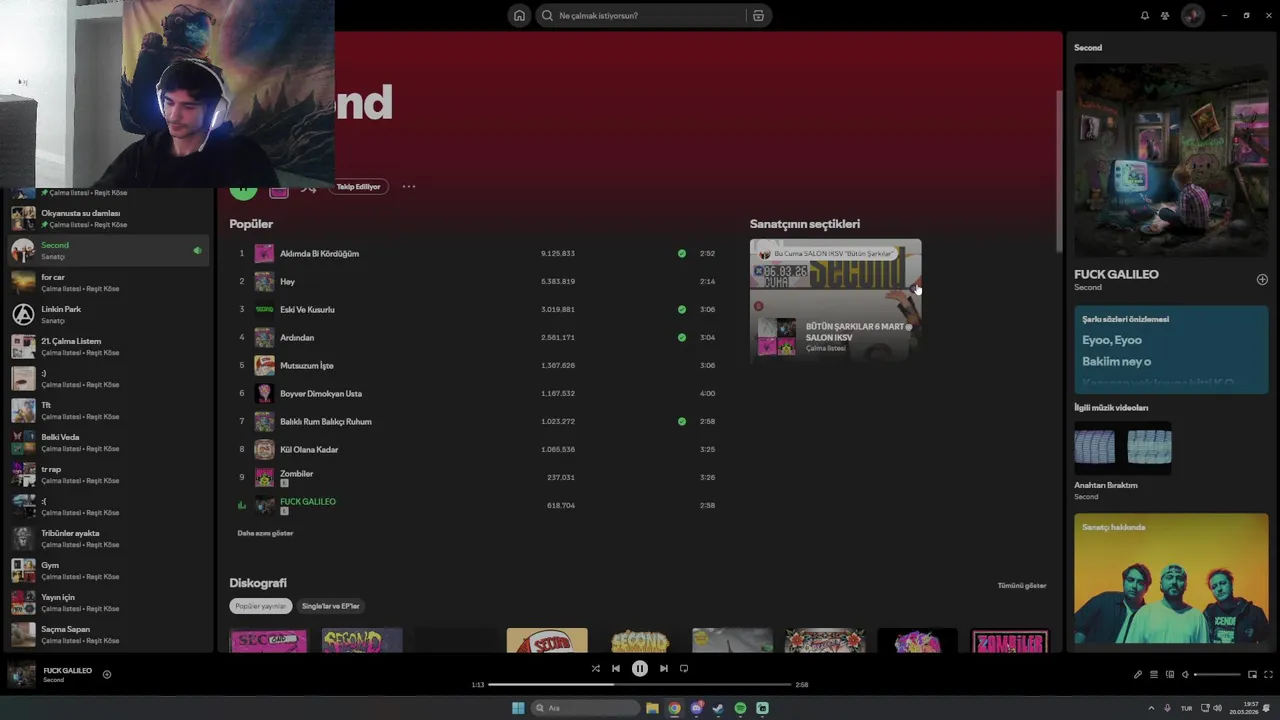Mute via the speaker icon
This screenshot has width=1280, height=720.
pos(1185,675)
